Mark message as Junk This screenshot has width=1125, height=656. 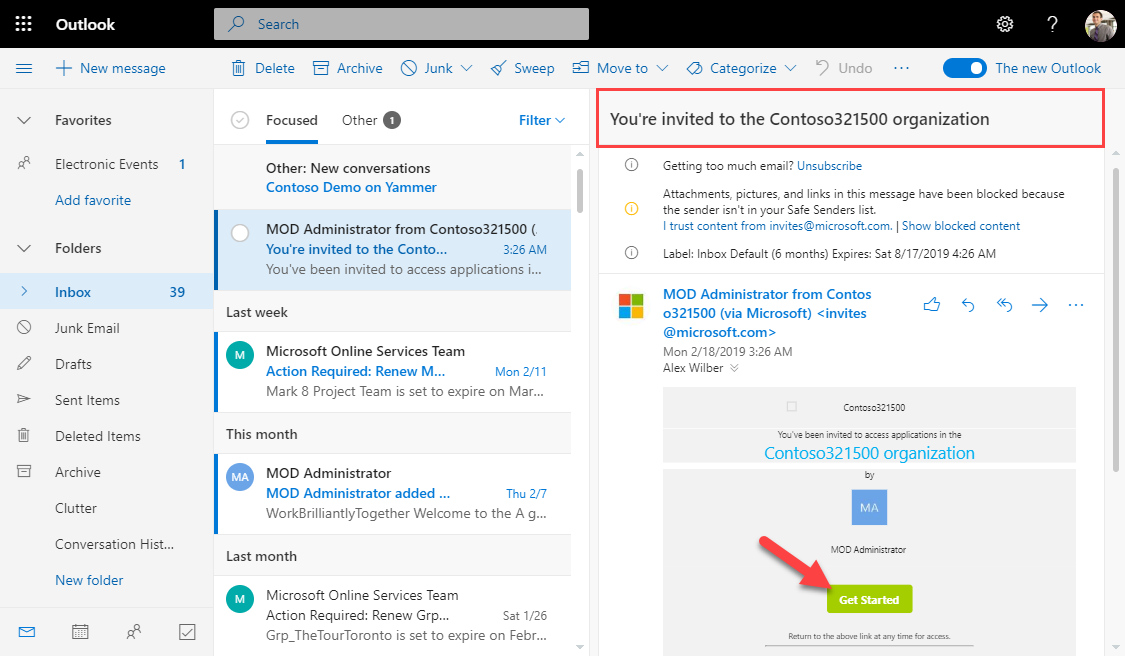click(x=427, y=68)
